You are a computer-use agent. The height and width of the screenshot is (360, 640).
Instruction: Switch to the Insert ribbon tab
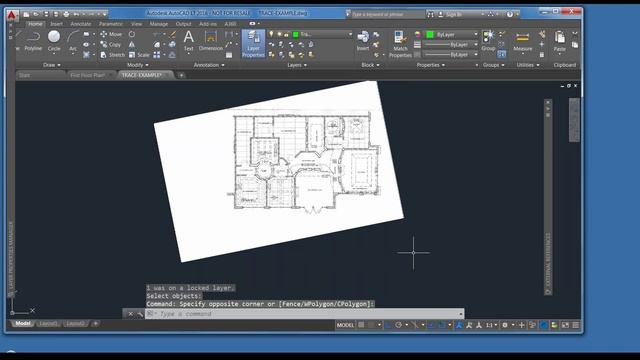[56, 24]
